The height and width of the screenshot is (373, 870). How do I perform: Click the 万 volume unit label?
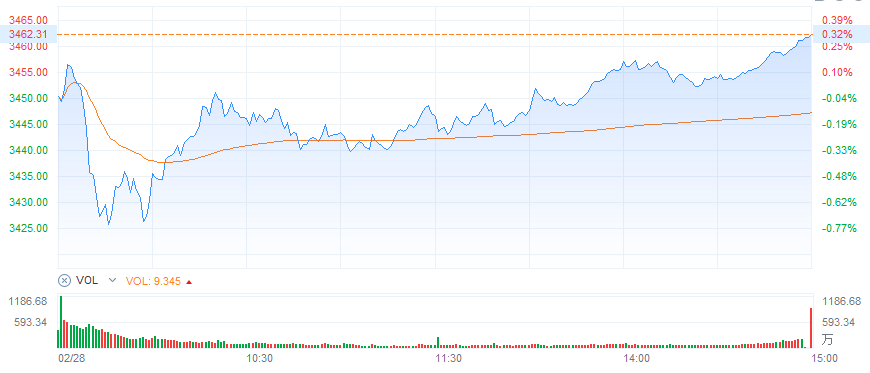827,339
